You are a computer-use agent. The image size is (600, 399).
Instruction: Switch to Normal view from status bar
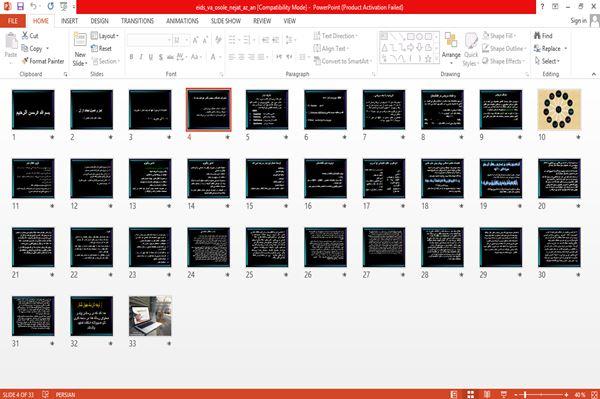pyautogui.click(x=454, y=394)
